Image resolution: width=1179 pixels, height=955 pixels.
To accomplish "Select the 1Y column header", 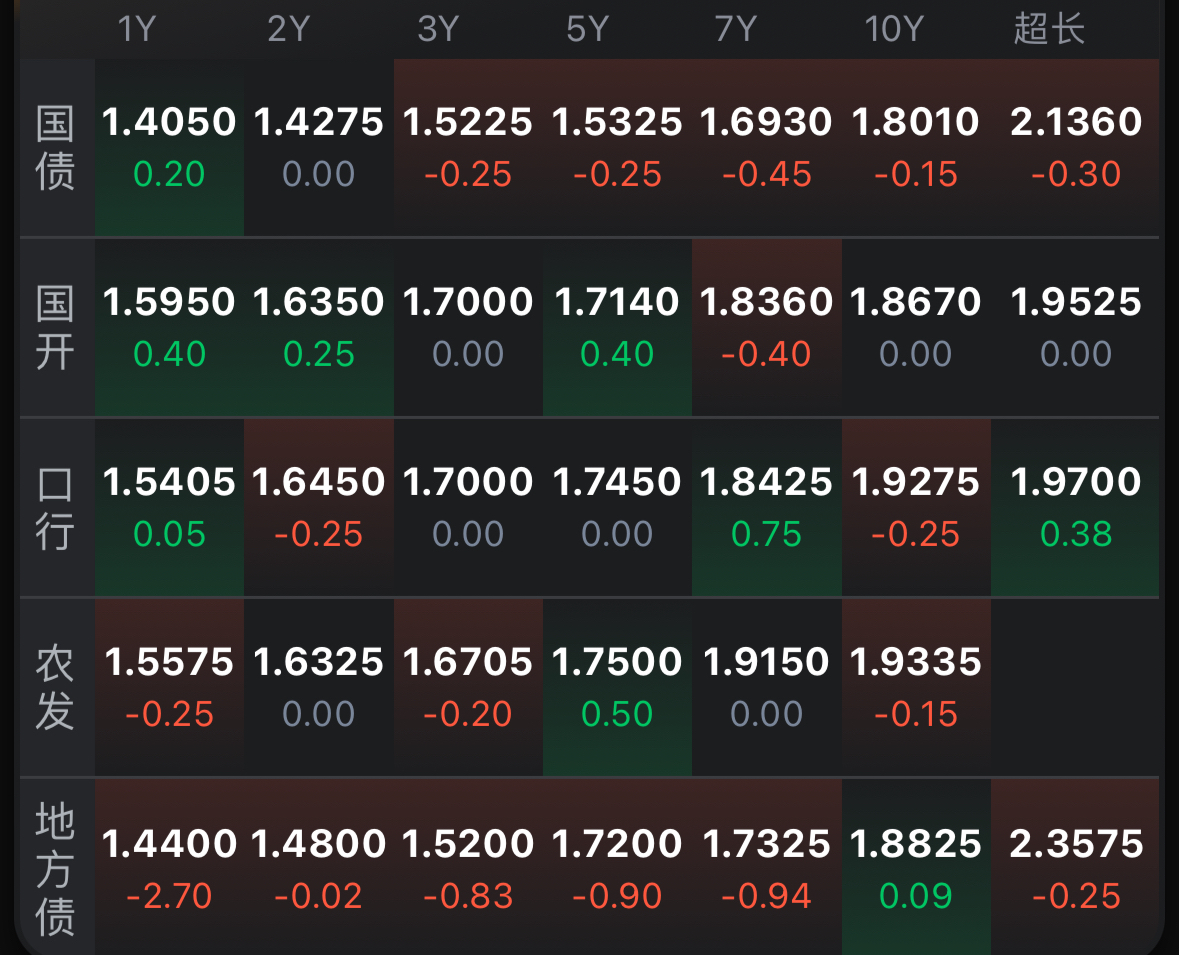I will pyautogui.click(x=137, y=29).
